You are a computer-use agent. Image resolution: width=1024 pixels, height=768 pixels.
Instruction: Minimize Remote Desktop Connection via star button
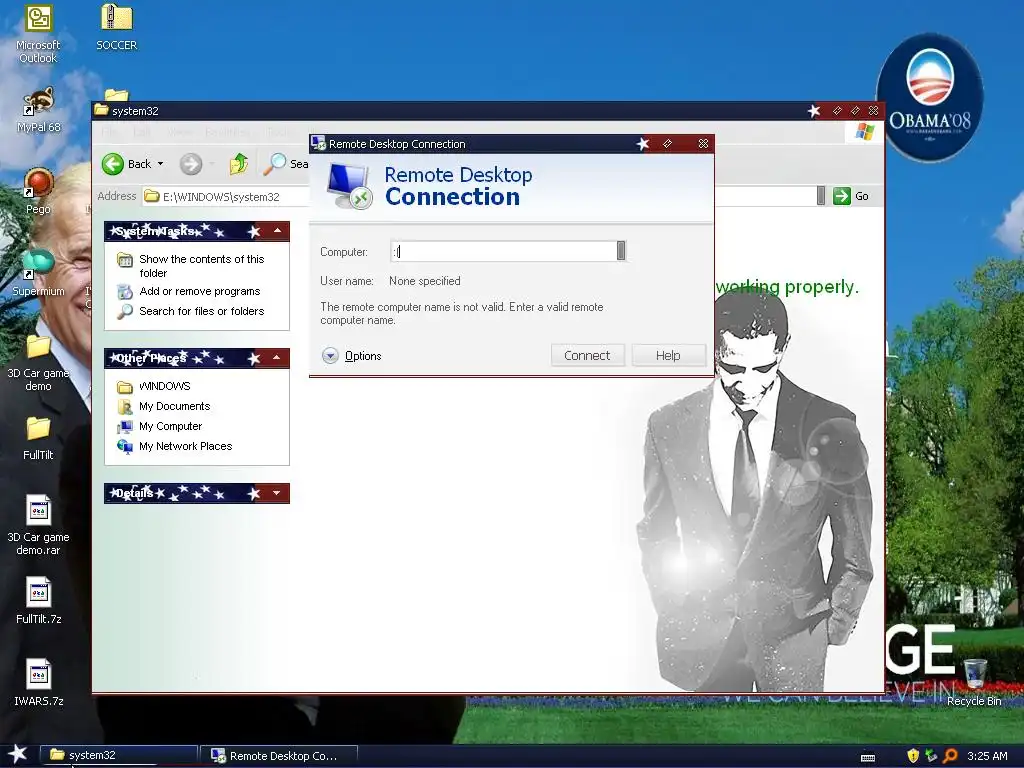(x=643, y=143)
